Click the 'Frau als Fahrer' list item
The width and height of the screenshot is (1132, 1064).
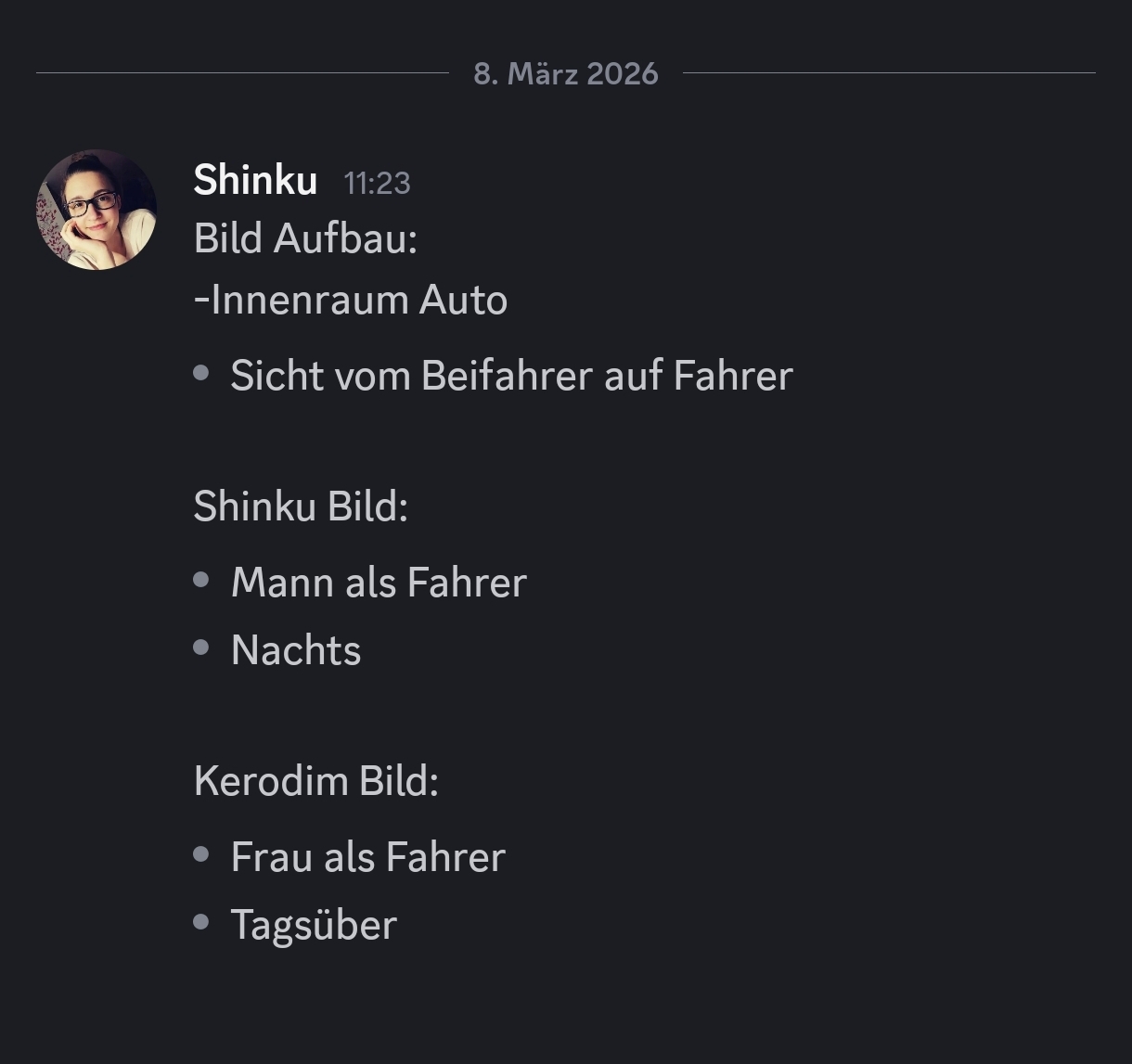click(367, 857)
